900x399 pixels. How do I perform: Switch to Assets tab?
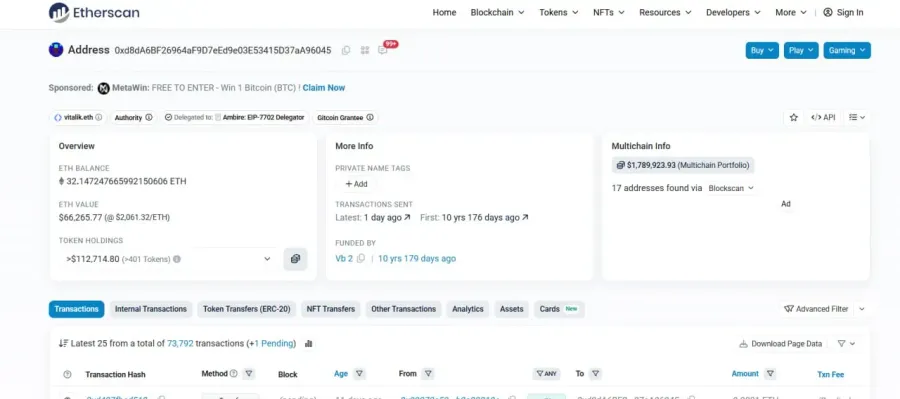pyautogui.click(x=511, y=309)
